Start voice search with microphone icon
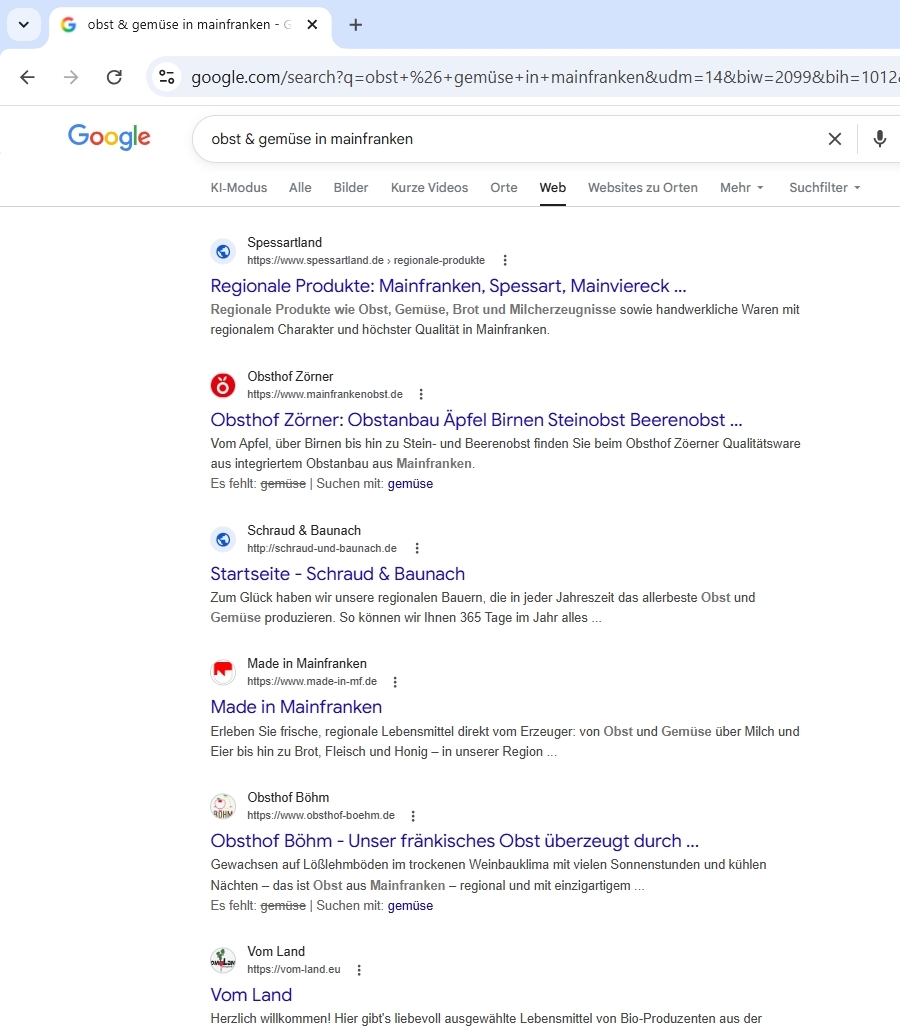The image size is (900, 1030). pos(880,139)
